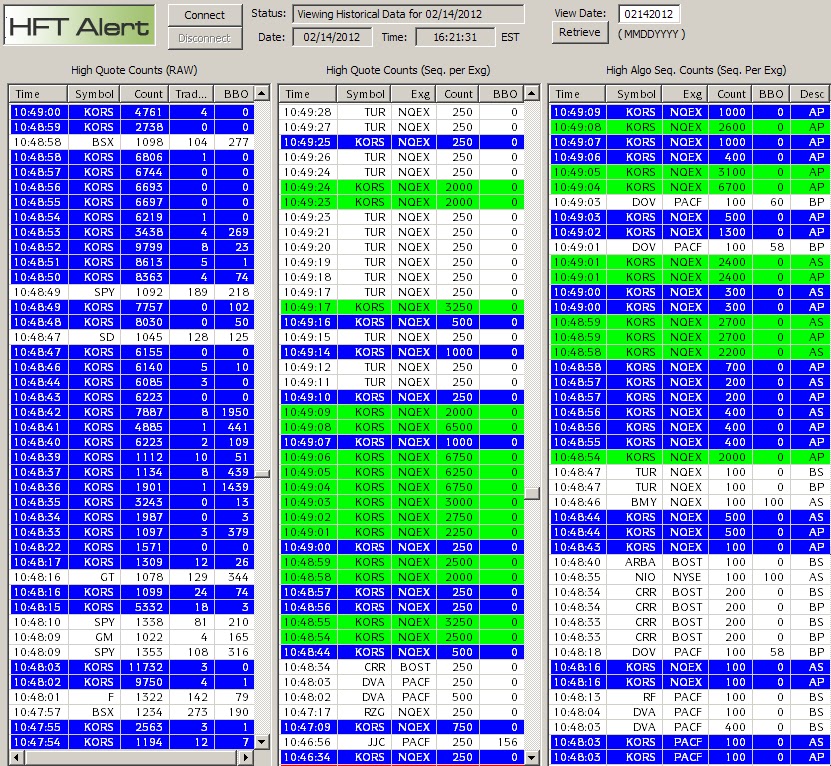Select Seq. per Exg row 10:49:28 TUR NQEX

coord(402,112)
